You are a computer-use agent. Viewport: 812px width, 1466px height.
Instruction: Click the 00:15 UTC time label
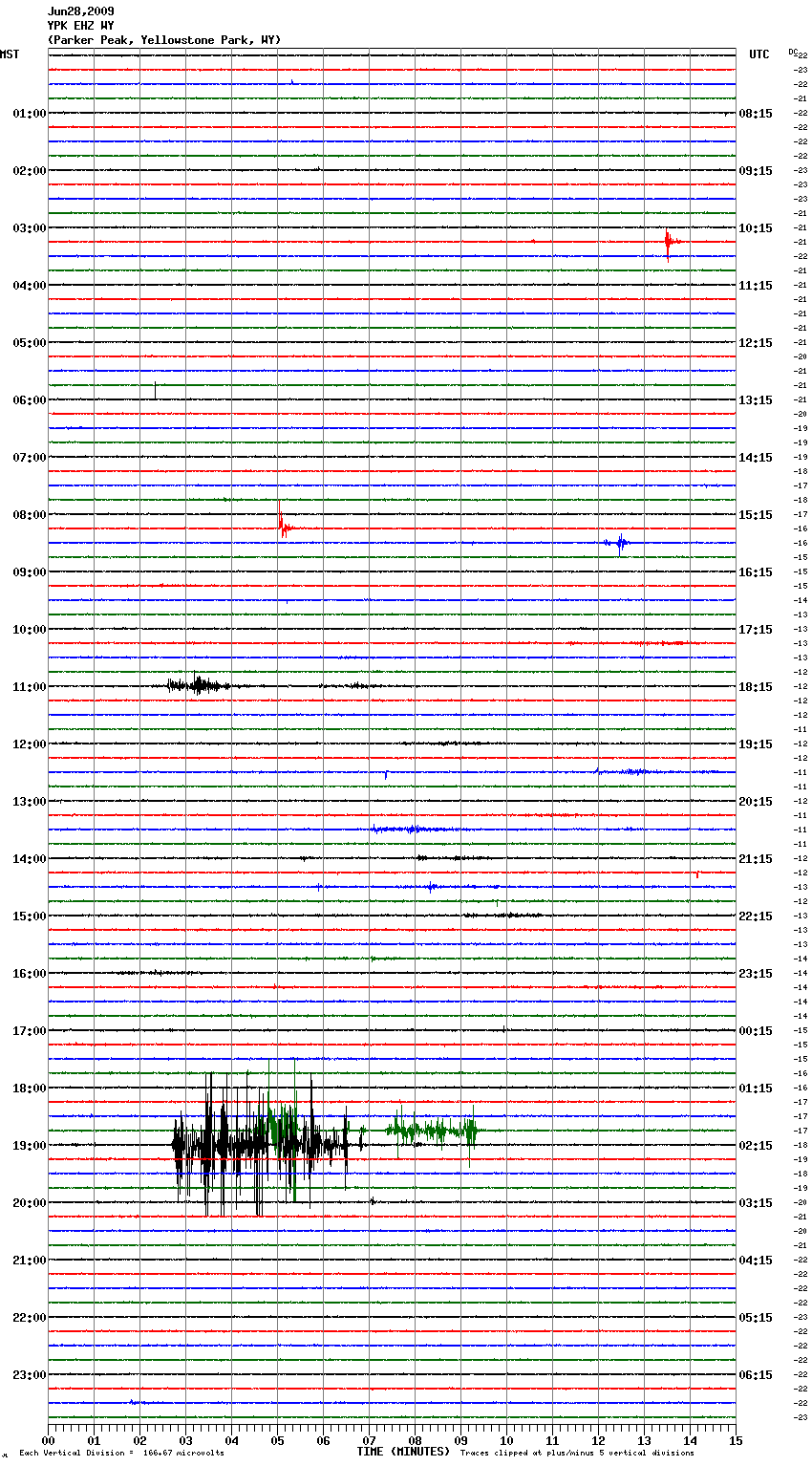point(756,1031)
